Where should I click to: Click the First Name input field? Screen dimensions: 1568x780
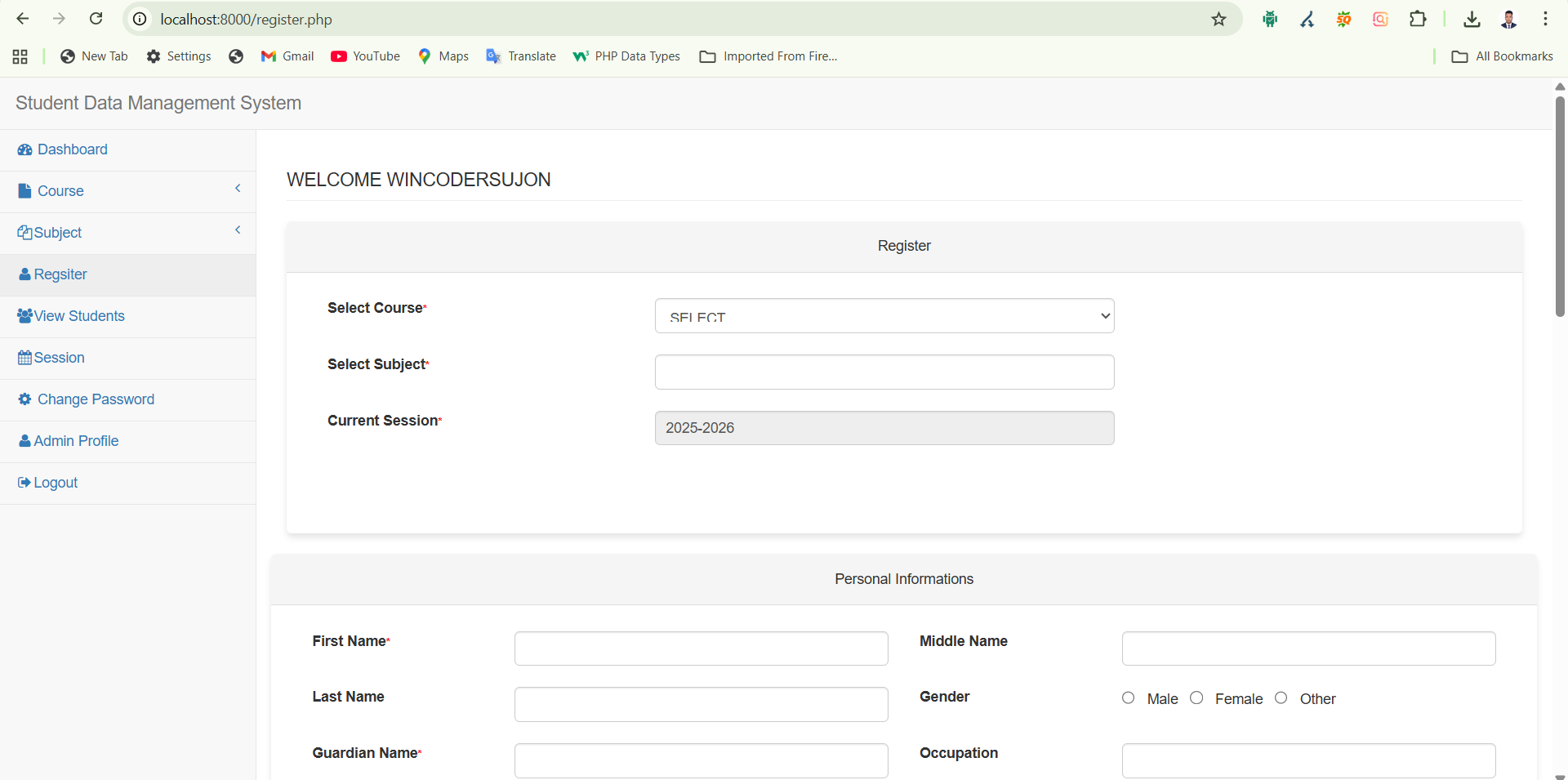pyautogui.click(x=701, y=649)
